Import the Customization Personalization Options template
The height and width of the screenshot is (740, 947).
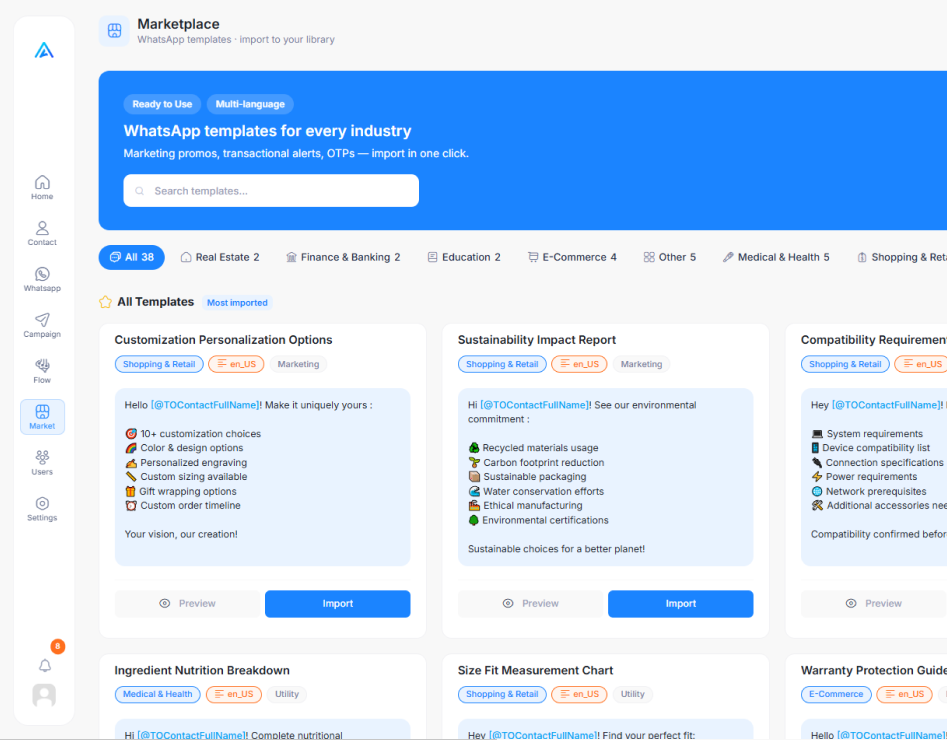coord(338,603)
